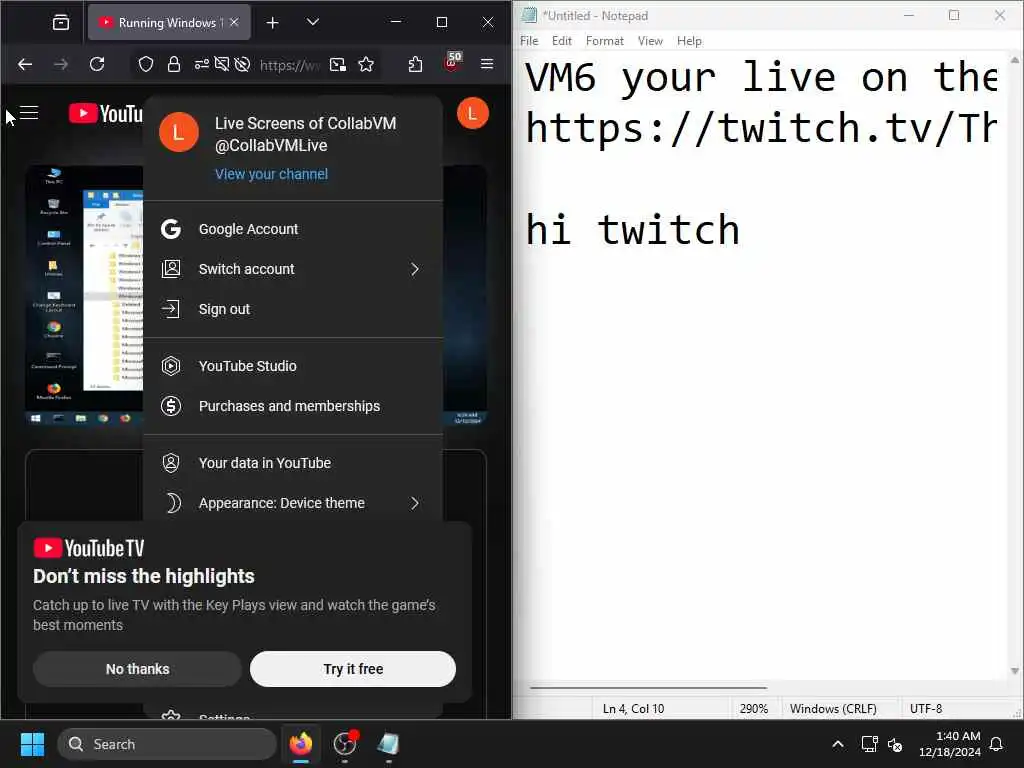Click Notepad vertical scrollbar down arrow
Viewport: 1024px width, 768px height.
pyautogui.click(x=1014, y=671)
